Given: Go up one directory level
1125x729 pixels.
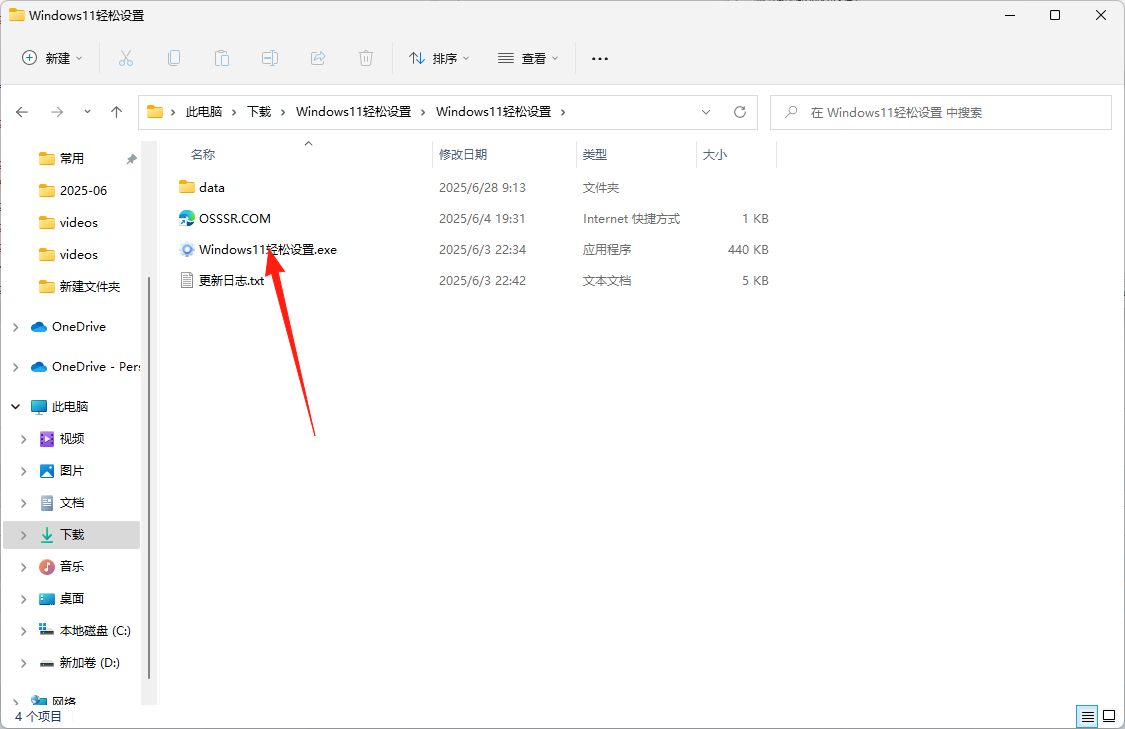Looking at the screenshot, I should pos(116,112).
